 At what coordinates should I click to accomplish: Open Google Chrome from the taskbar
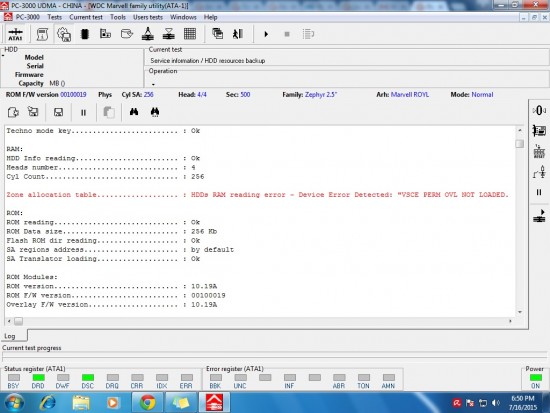(148, 402)
